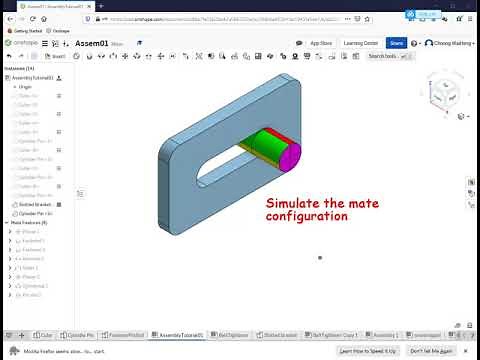Open the App Store
Screen dimensions: 480x360
click(321, 43)
